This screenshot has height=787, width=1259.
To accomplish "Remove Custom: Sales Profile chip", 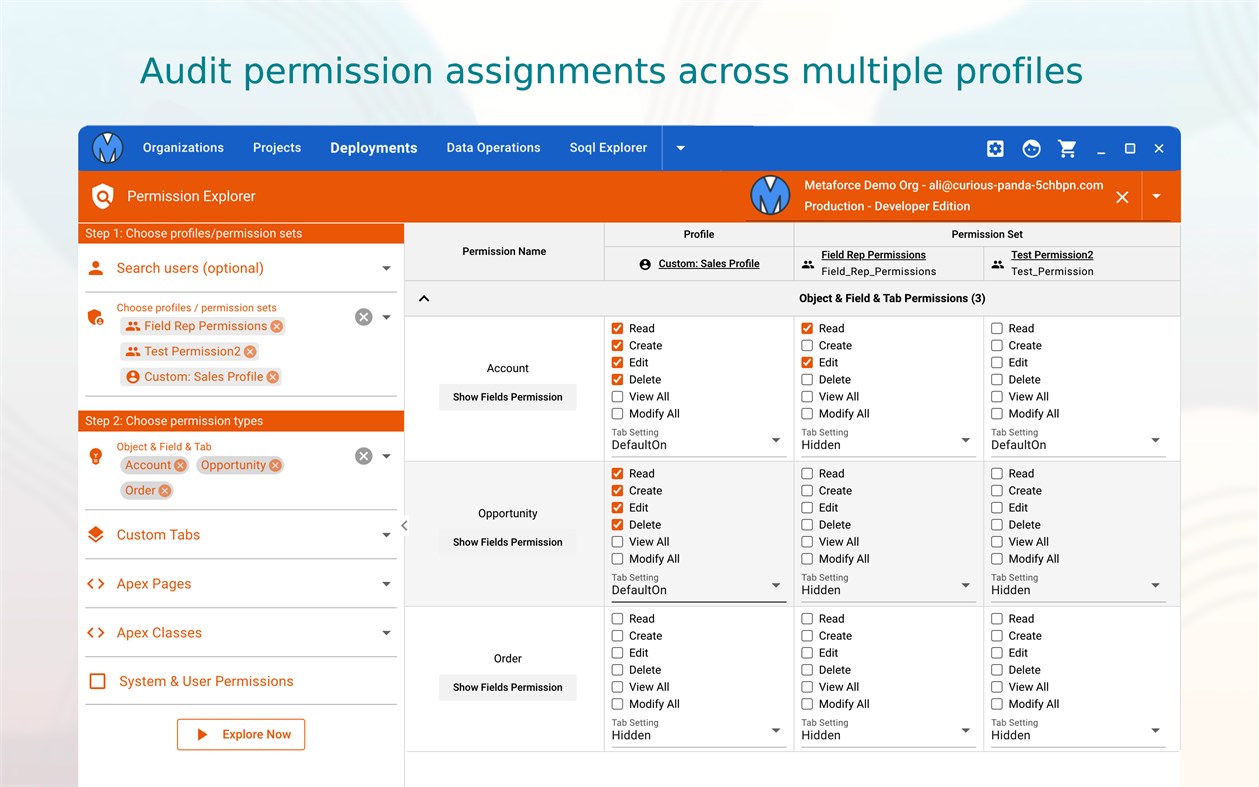I will (273, 377).
